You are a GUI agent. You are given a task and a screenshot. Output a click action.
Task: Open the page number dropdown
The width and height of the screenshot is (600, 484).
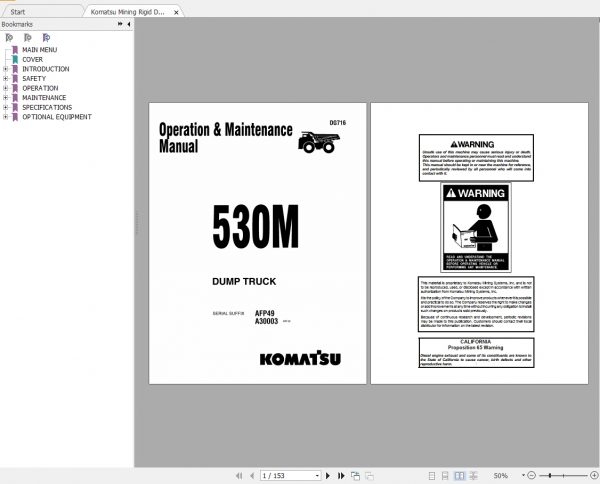click(x=317, y=476)
